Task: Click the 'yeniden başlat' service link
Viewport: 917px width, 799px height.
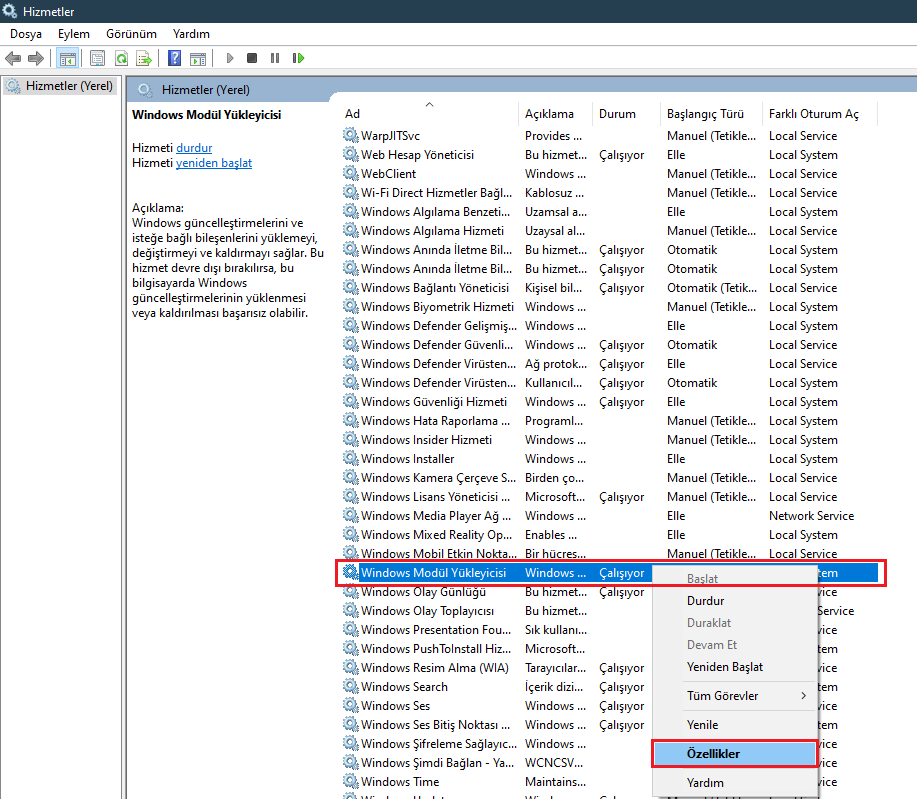Action: tap(214, 163)
